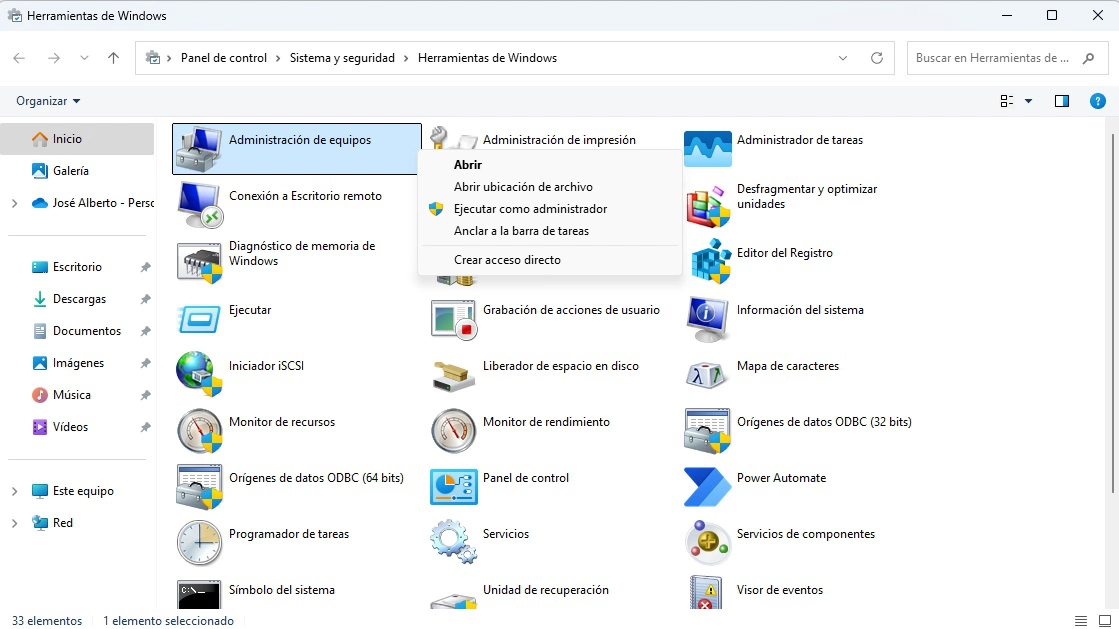Select the Programador de tareas icon
1119x629 pixels.
point(199,543)
